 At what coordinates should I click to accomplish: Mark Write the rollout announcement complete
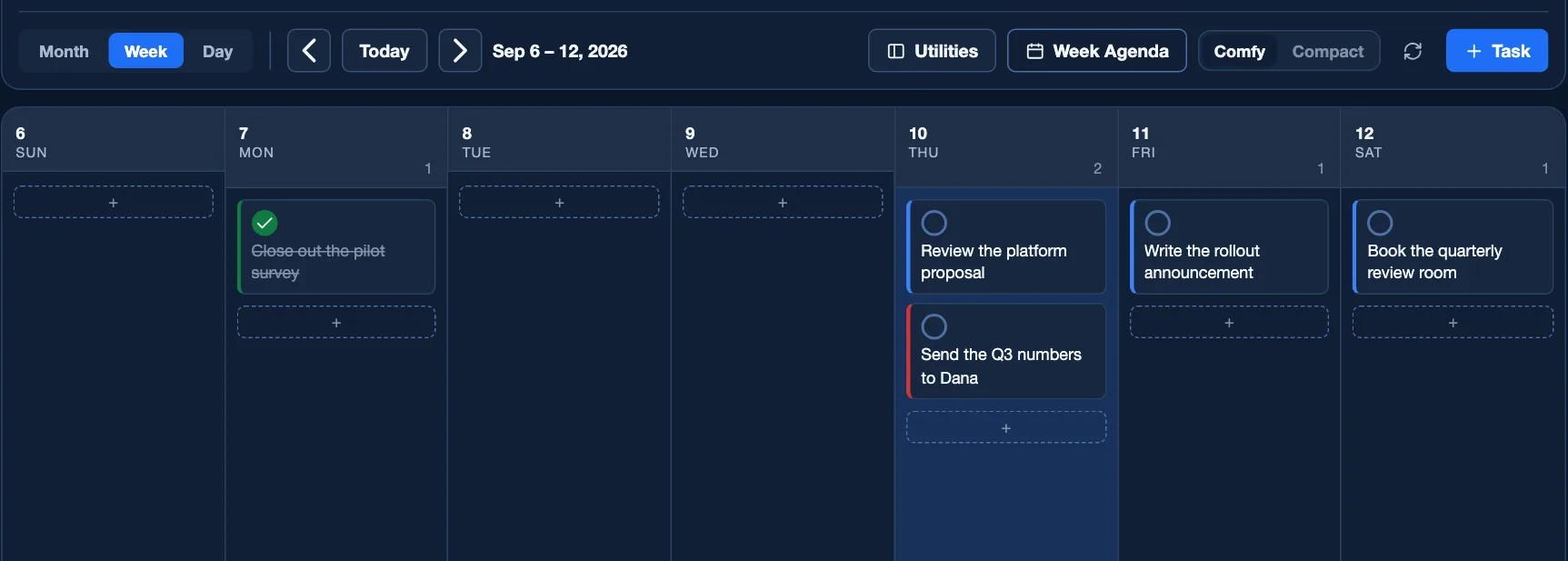(1157, 223)
